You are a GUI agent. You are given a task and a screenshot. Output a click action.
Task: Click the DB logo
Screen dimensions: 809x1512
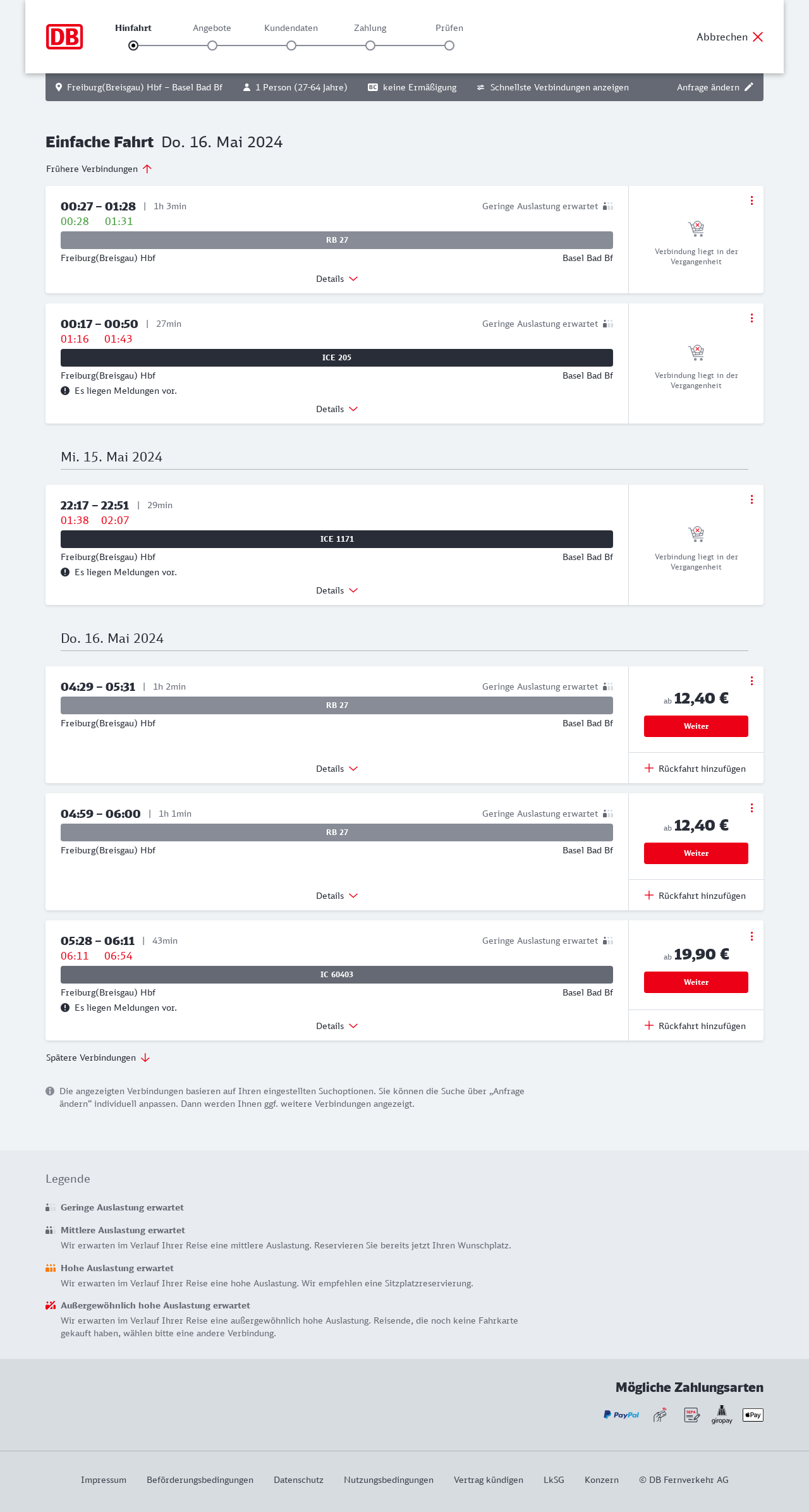point(64,37)
